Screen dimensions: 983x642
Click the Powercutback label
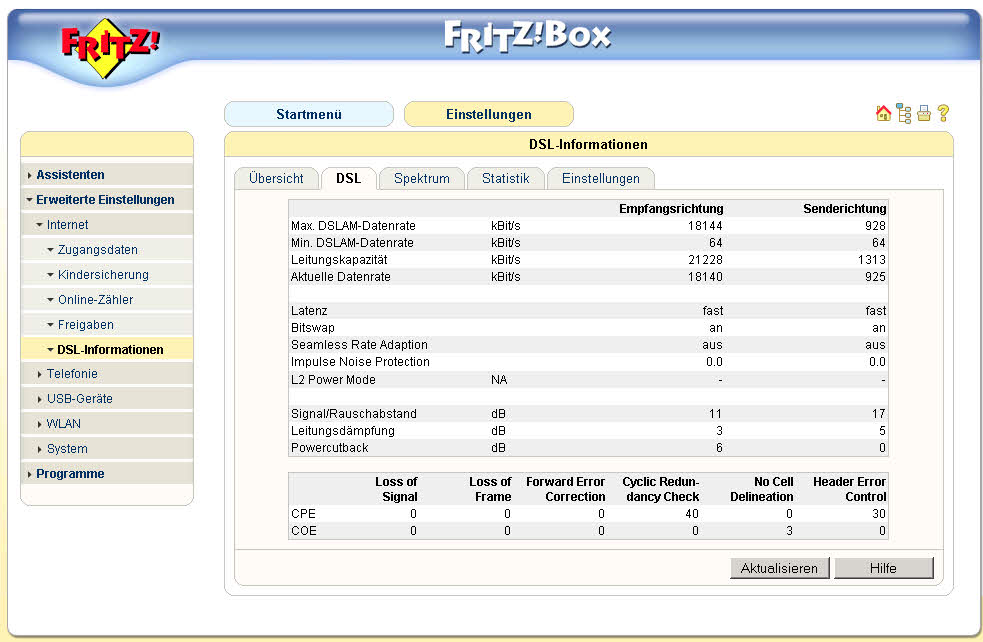pos(330,448)
